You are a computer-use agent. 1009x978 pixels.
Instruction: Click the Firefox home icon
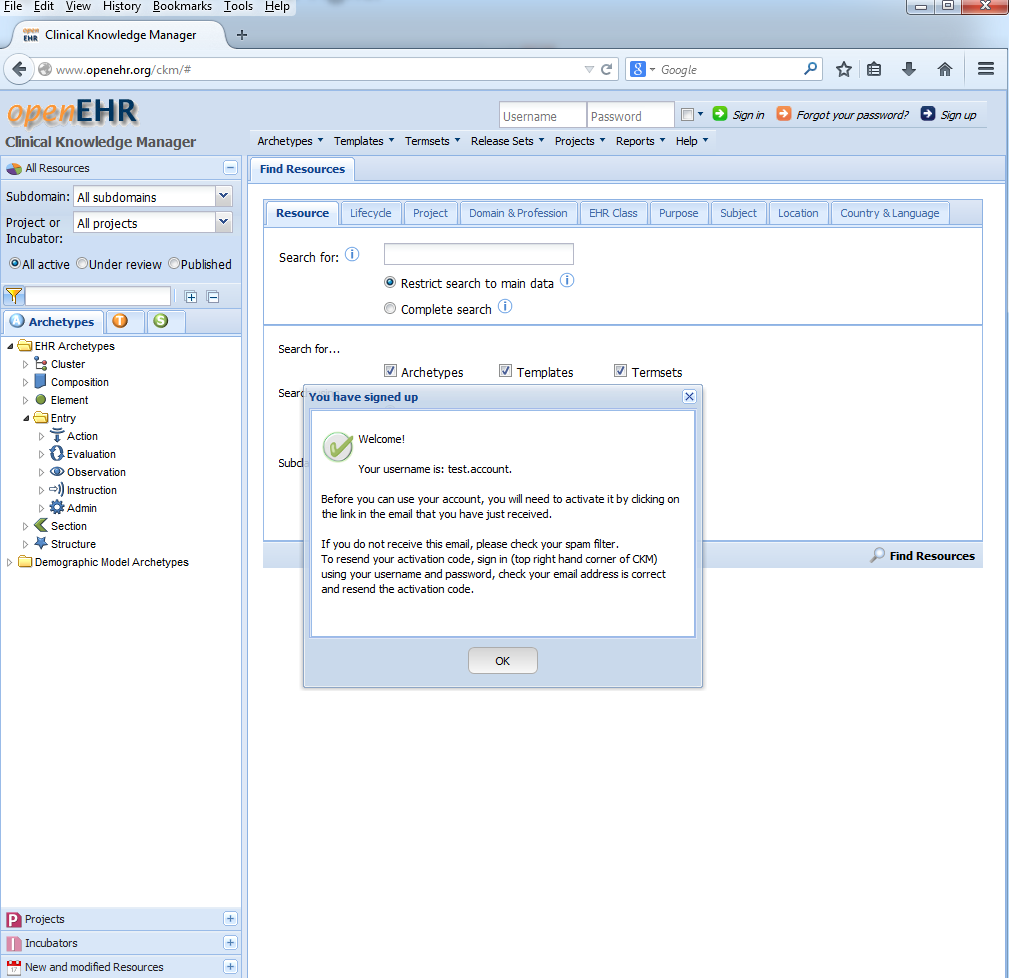click(x=944, y=69)
